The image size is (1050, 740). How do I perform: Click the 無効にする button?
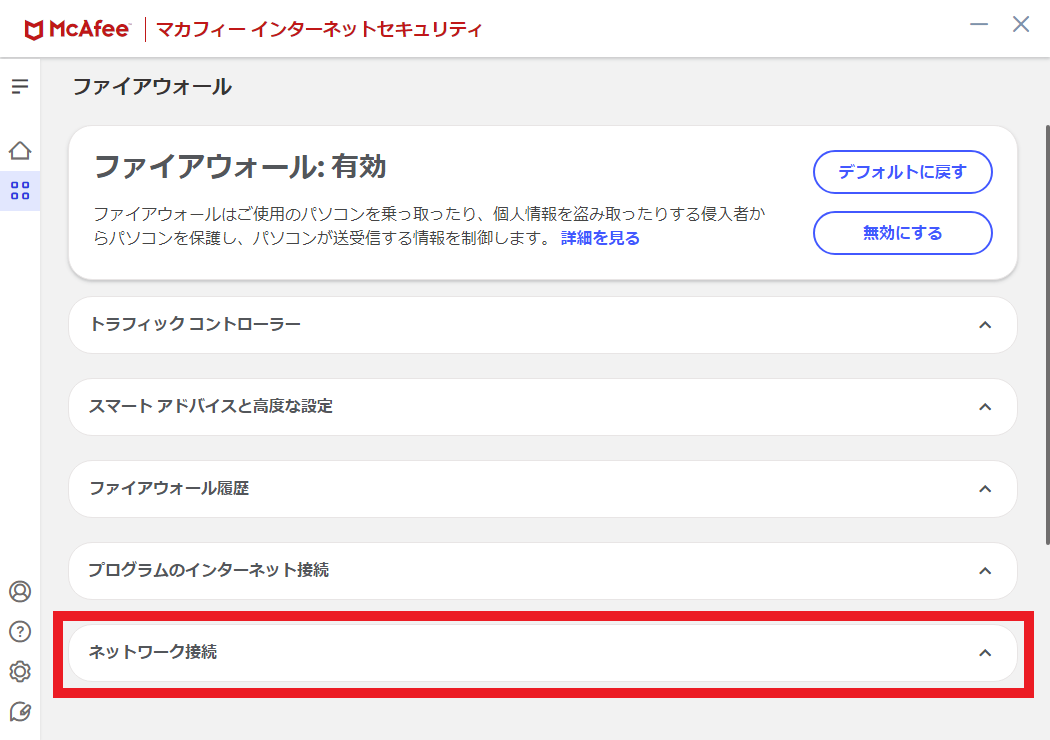903,233
